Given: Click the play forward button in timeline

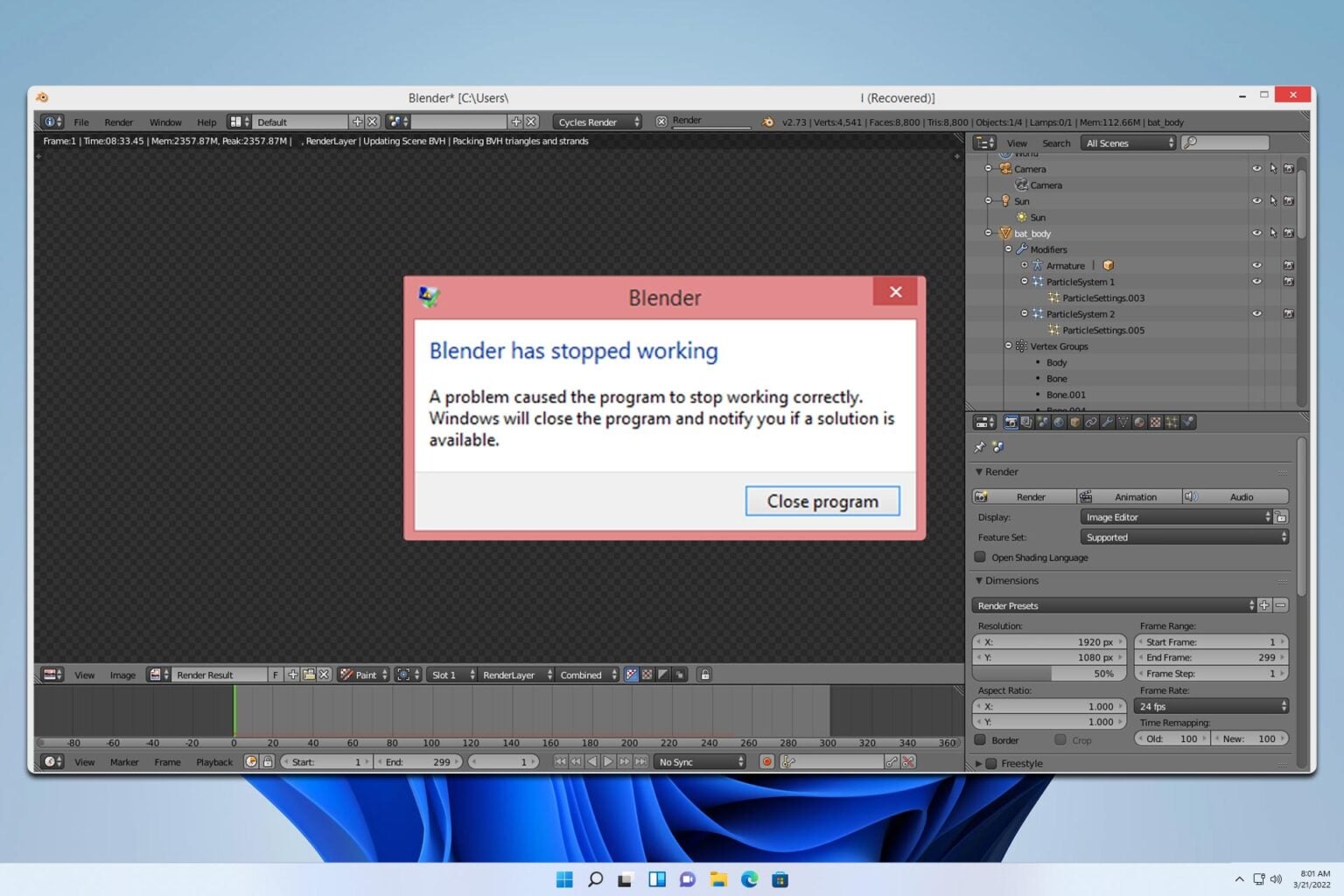Looking at the screenshot, I should coord(608,762).
